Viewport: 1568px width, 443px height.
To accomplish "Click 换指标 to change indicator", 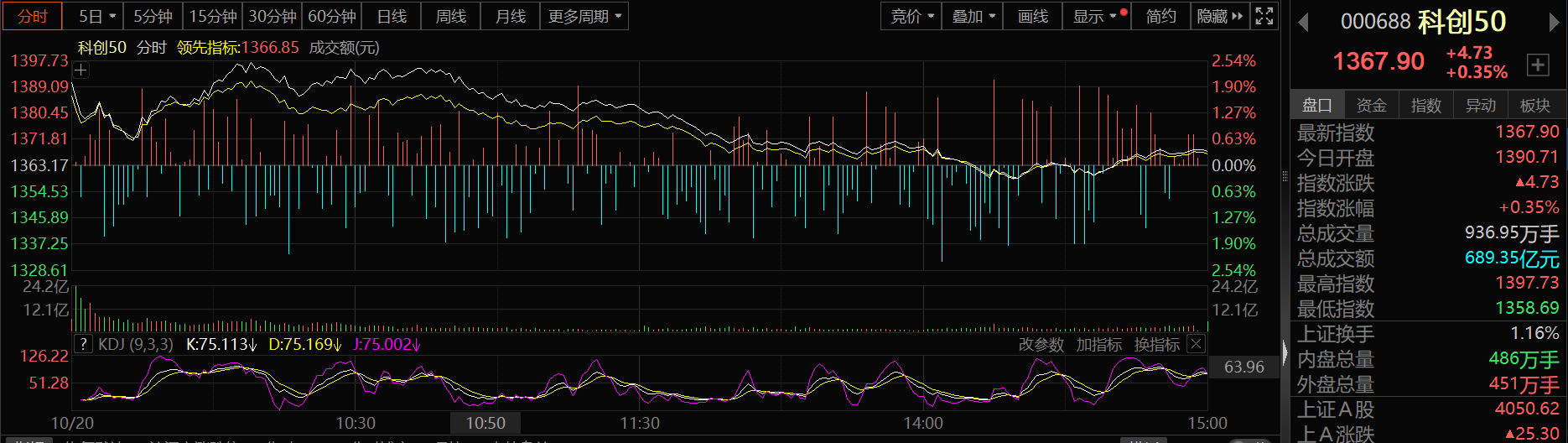I will (1156, 345).
